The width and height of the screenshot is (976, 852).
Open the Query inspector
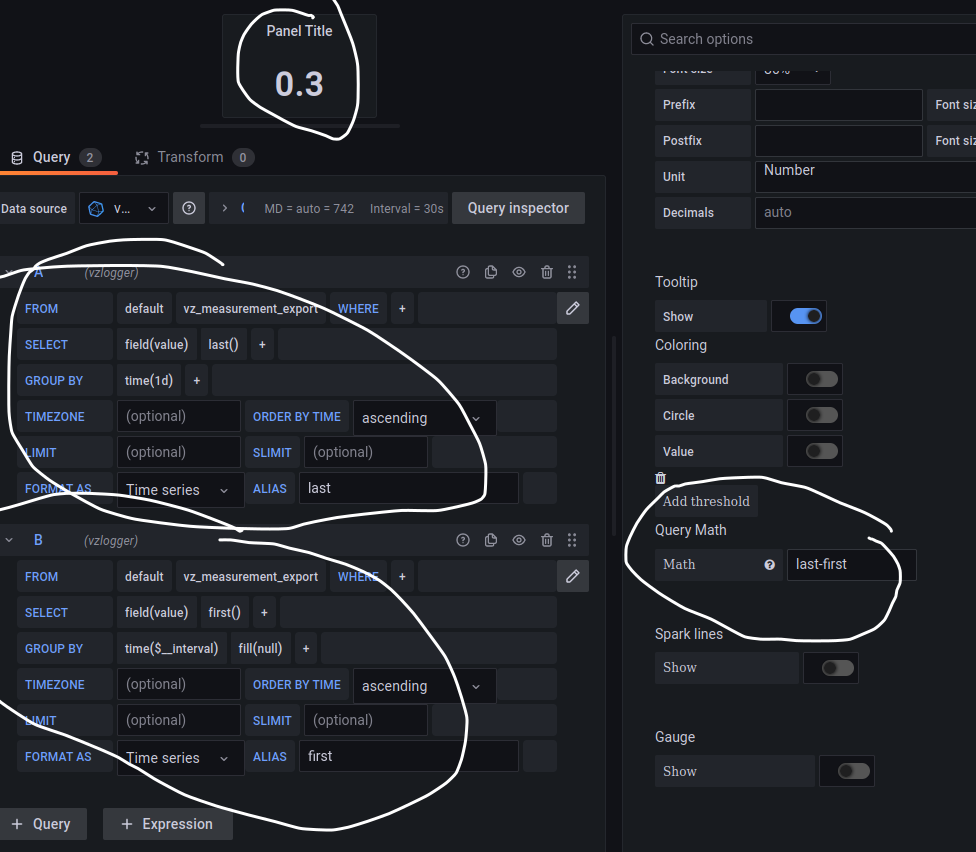tap(518, 208)
